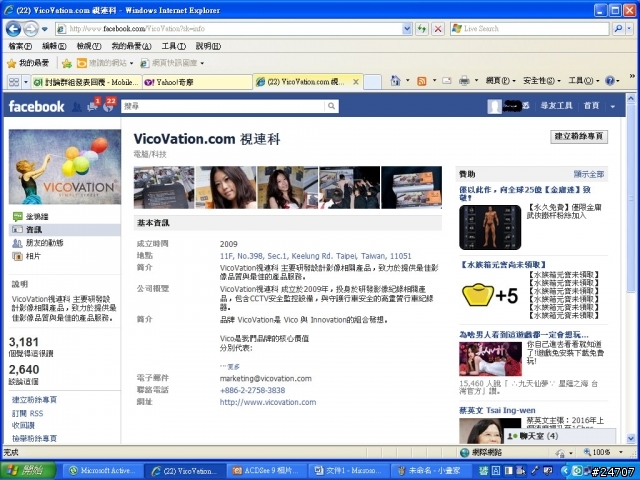This screenshot has width=640, height=480.
Task: Click the Help question mark icon
Action: point(610,81)
